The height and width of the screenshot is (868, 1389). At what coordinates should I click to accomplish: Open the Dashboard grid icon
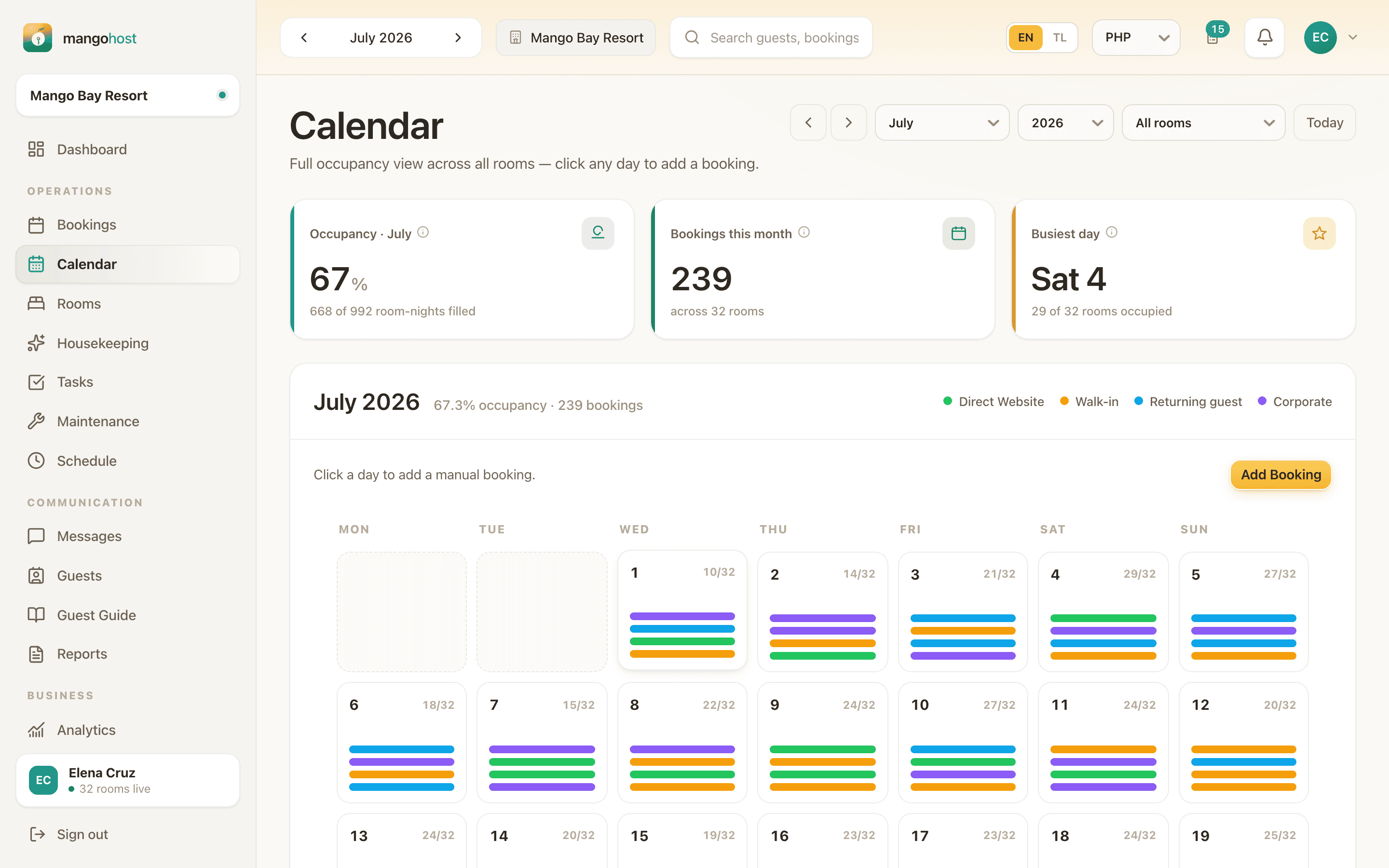(36, 149)
